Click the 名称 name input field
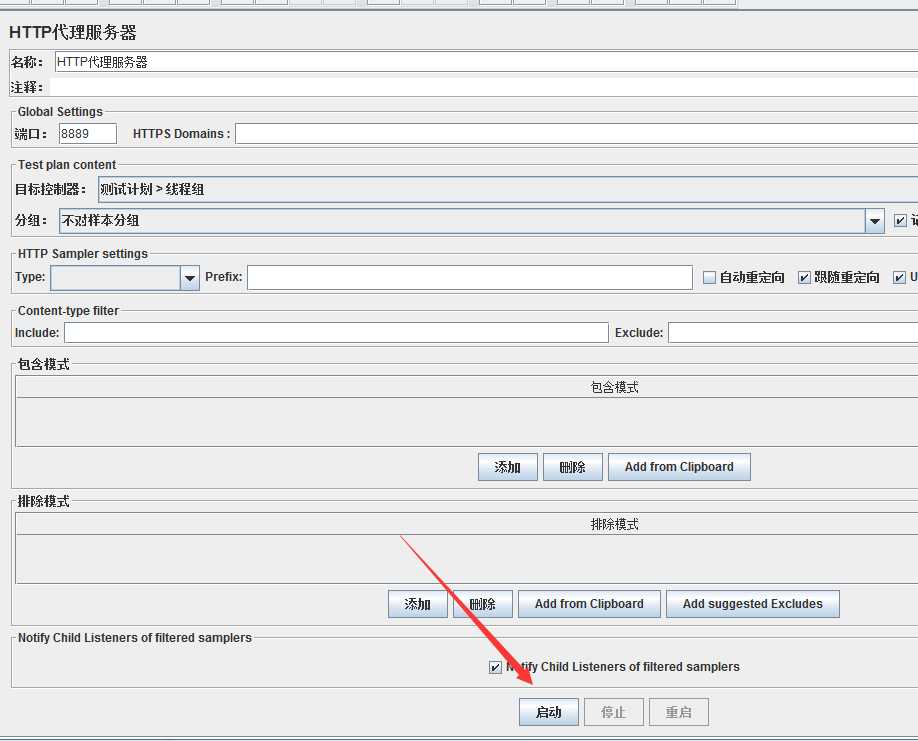Screen dimensions: 918x741 (486, 62)
